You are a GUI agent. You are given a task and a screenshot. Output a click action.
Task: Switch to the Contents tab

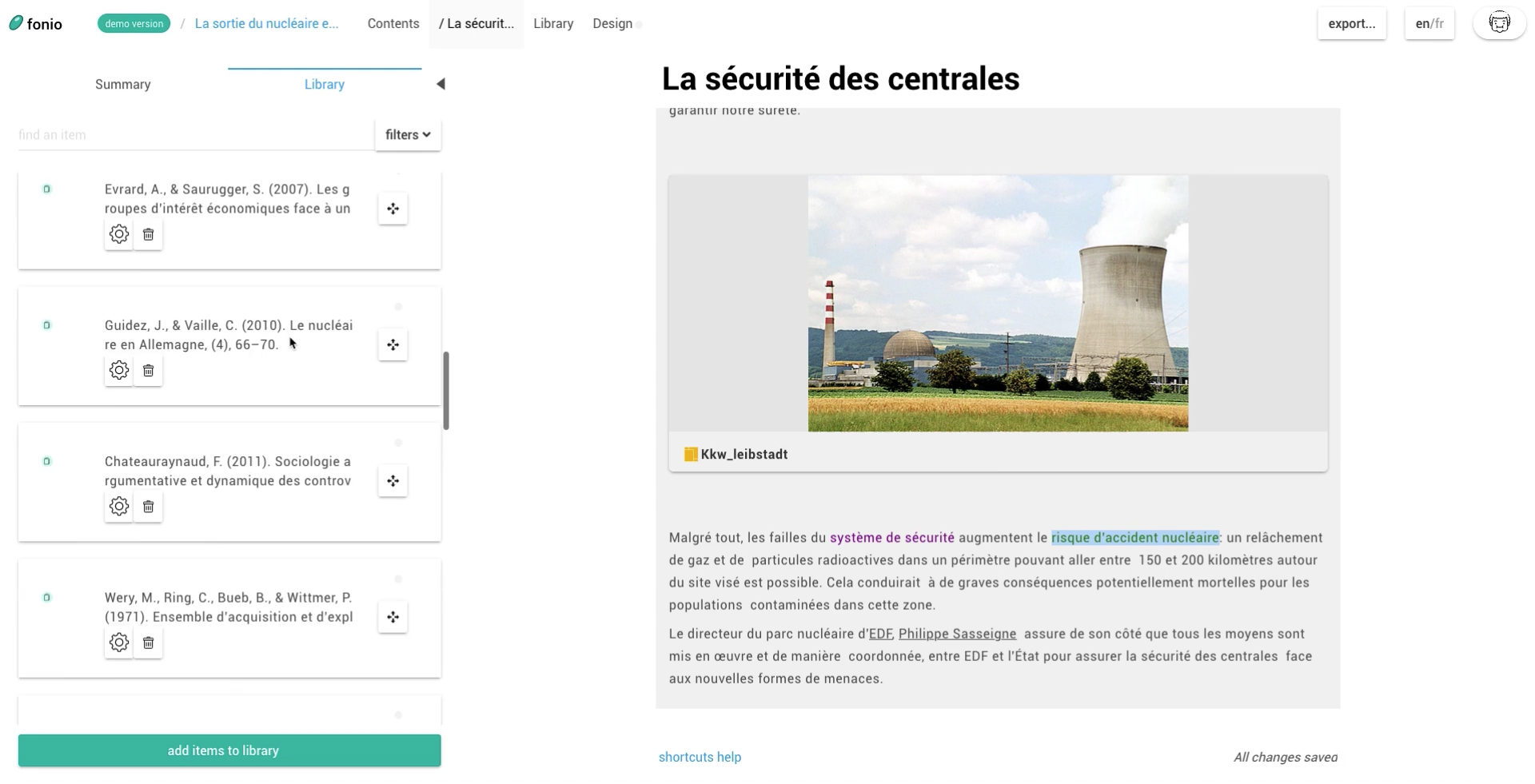(393, 23)
